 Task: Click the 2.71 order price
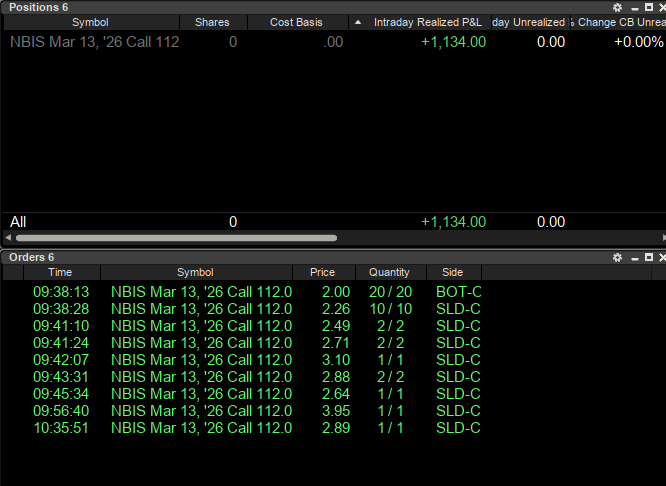336,343
